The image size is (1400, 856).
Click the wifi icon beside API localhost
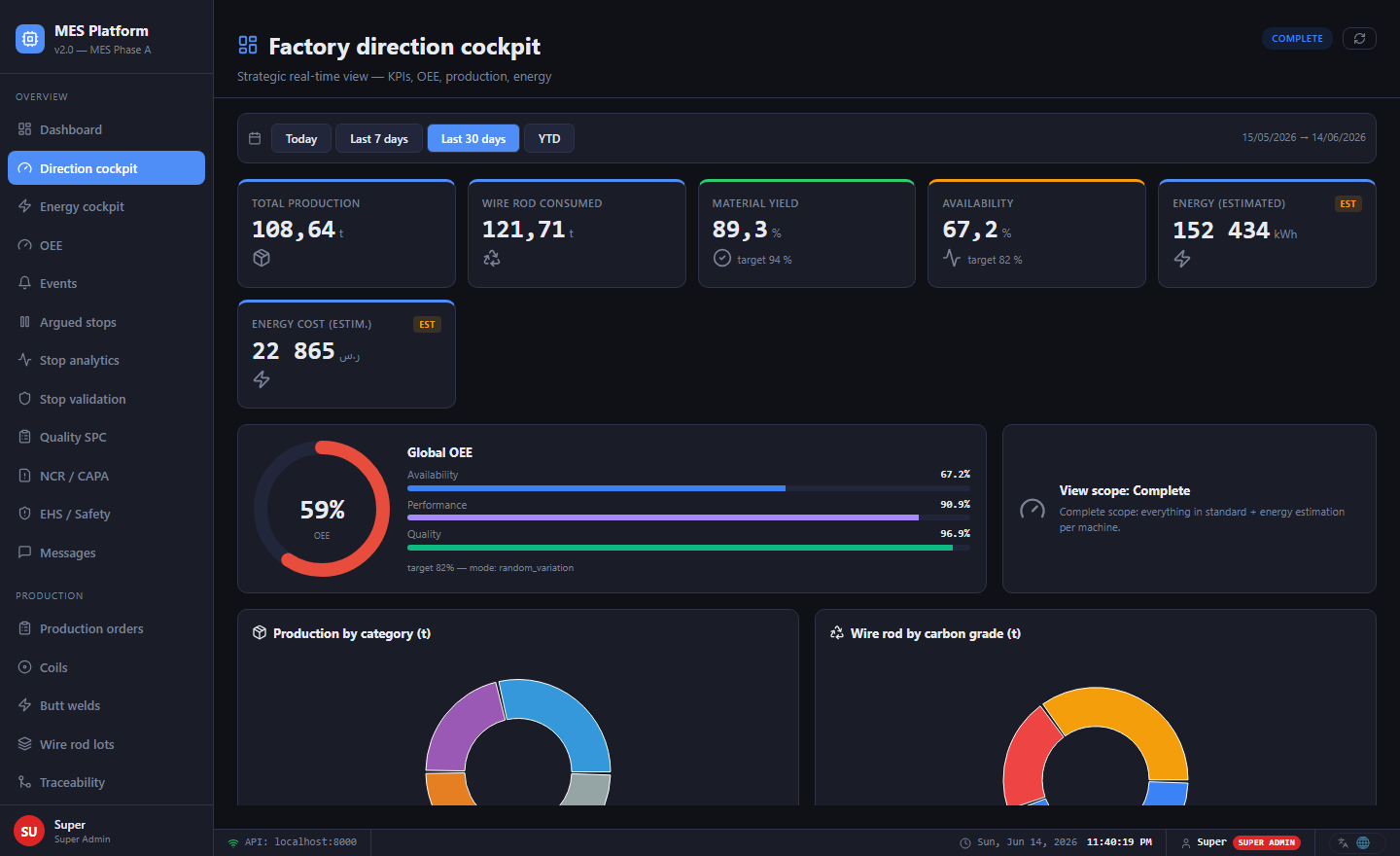tap(233, 842)
